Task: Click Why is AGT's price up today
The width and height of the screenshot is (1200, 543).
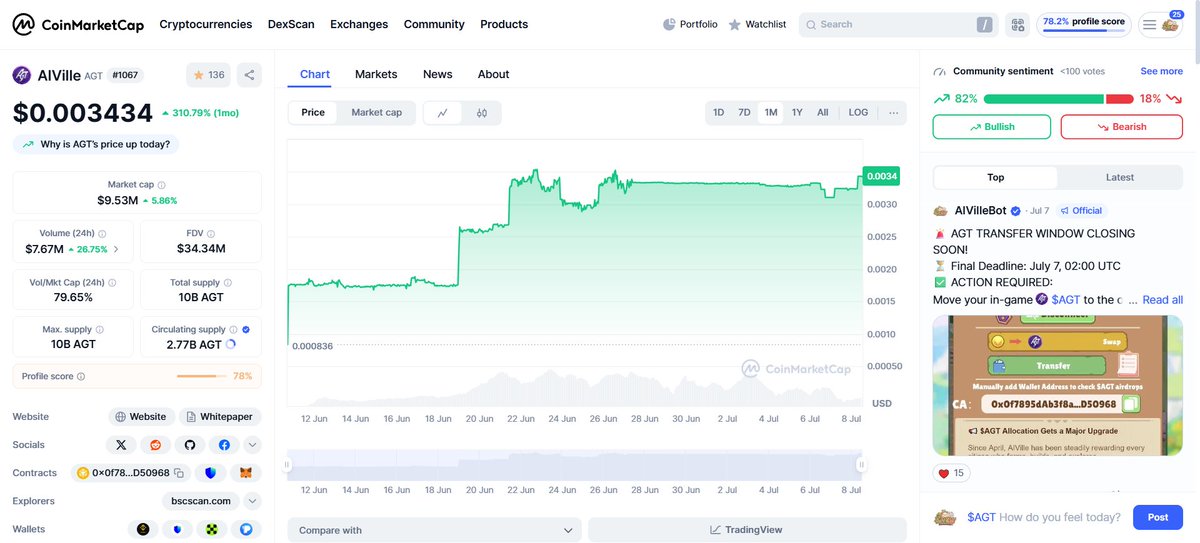Action: click(x=96, y=145)
